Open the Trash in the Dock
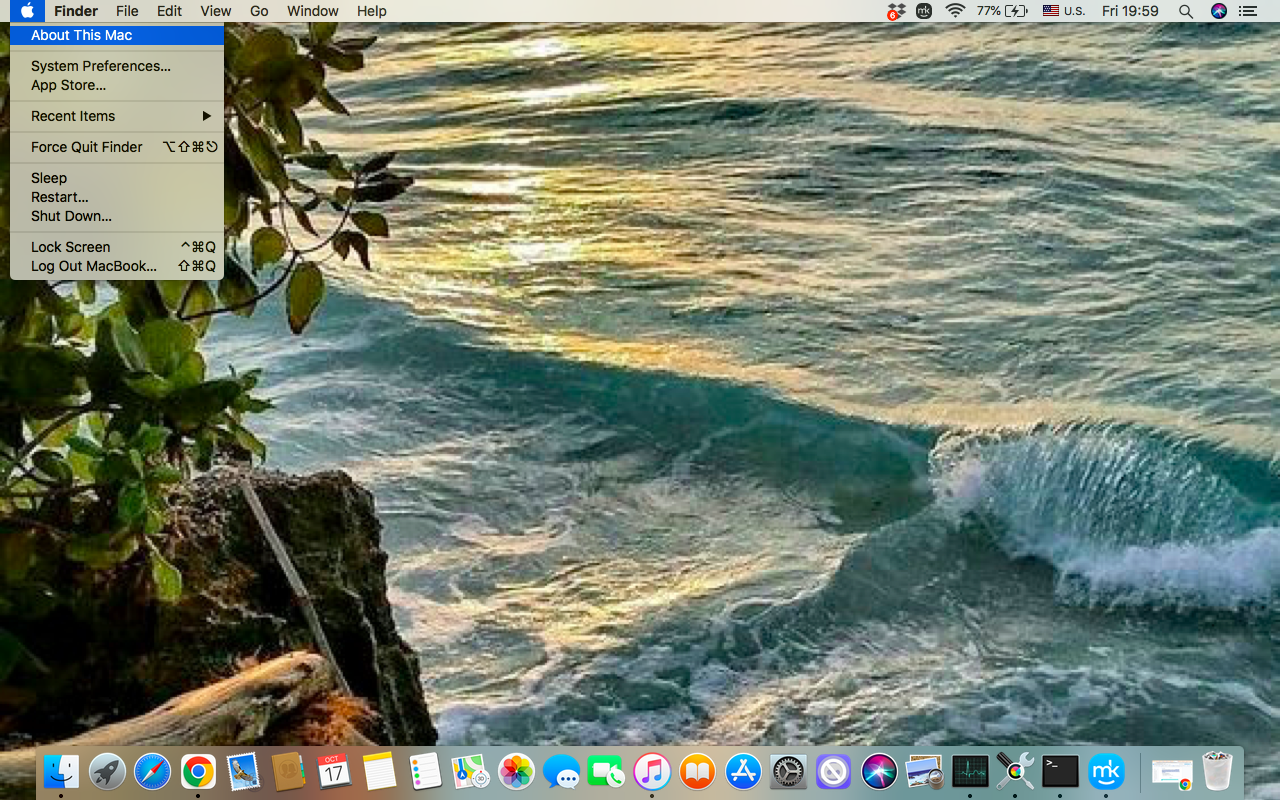Screen dimensions: 1280x800 tap(1217, 771)
